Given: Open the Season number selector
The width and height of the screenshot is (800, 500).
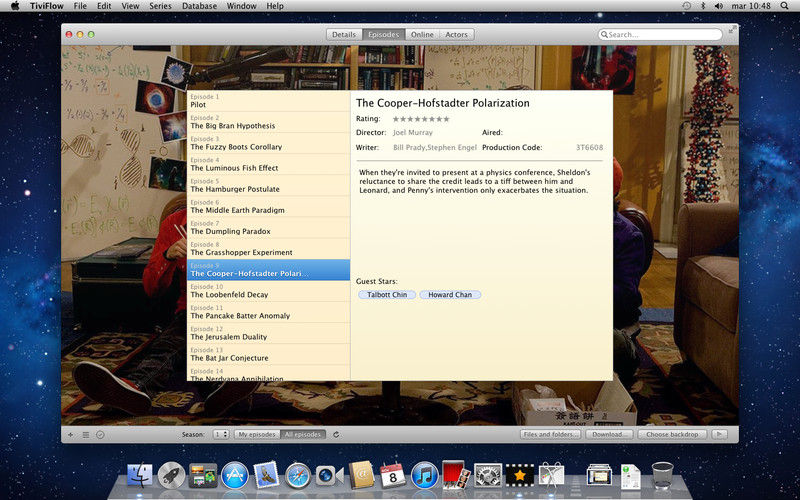Looking at the screenshot, I should tap(221, 435).
